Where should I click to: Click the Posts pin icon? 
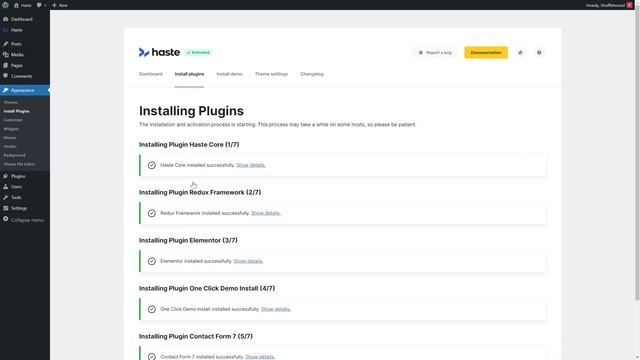(6, 44)
